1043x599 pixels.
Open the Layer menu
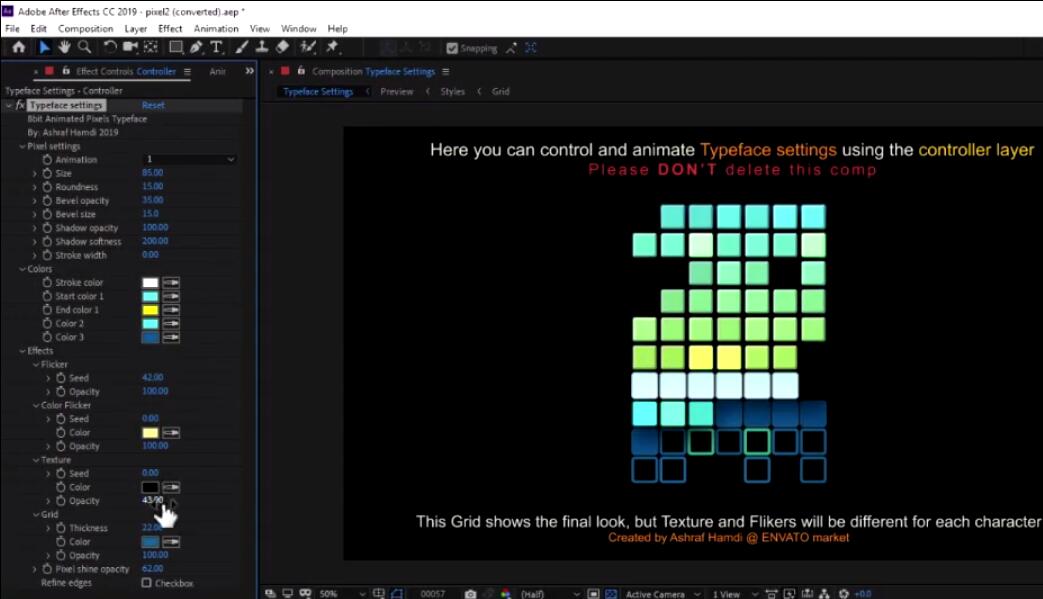(x=136, y=29)
